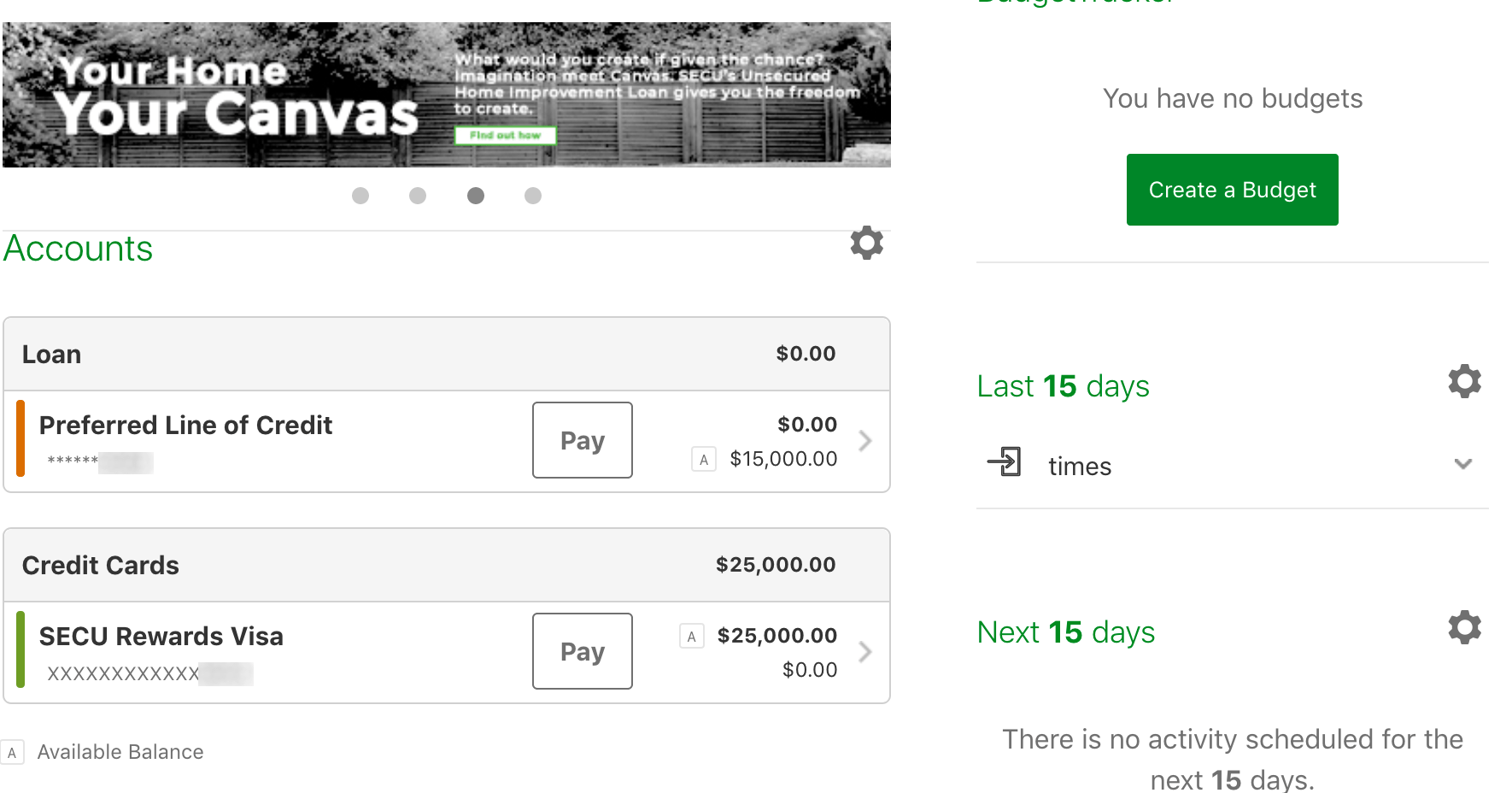Viewport: 1512px width, 793px height.
Task: Expand the times activity row
Action: [1462, 464]
